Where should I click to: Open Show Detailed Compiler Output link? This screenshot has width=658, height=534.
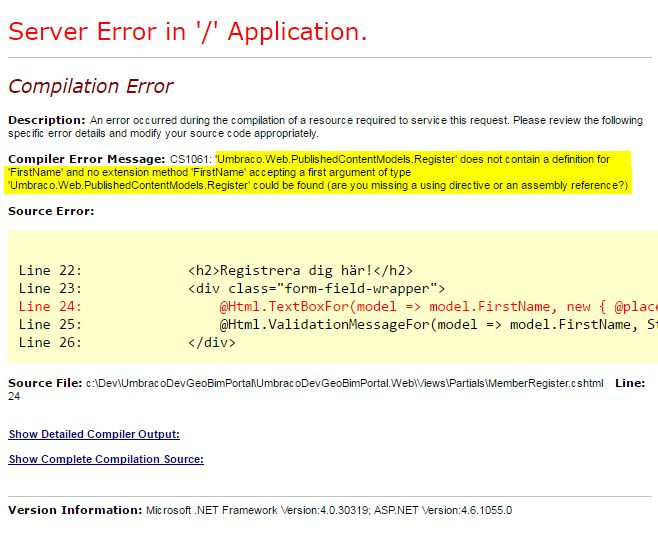[94, 434]
